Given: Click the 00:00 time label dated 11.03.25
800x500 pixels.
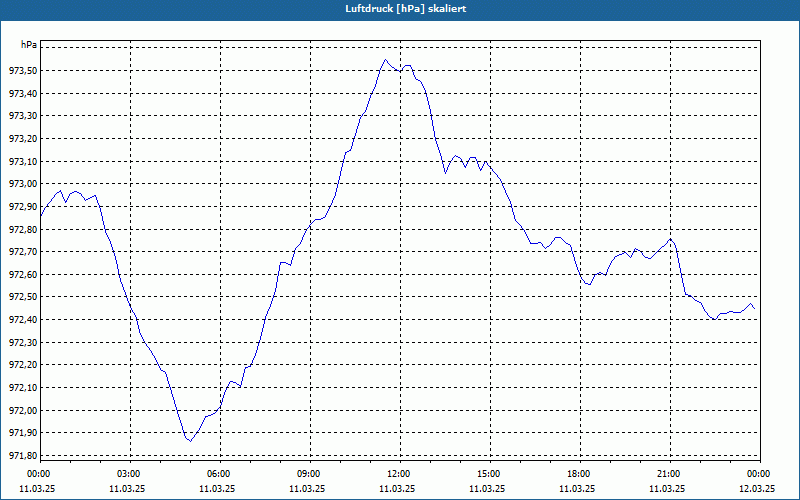Looking at the screenshot, I should [x=38, y=474].
